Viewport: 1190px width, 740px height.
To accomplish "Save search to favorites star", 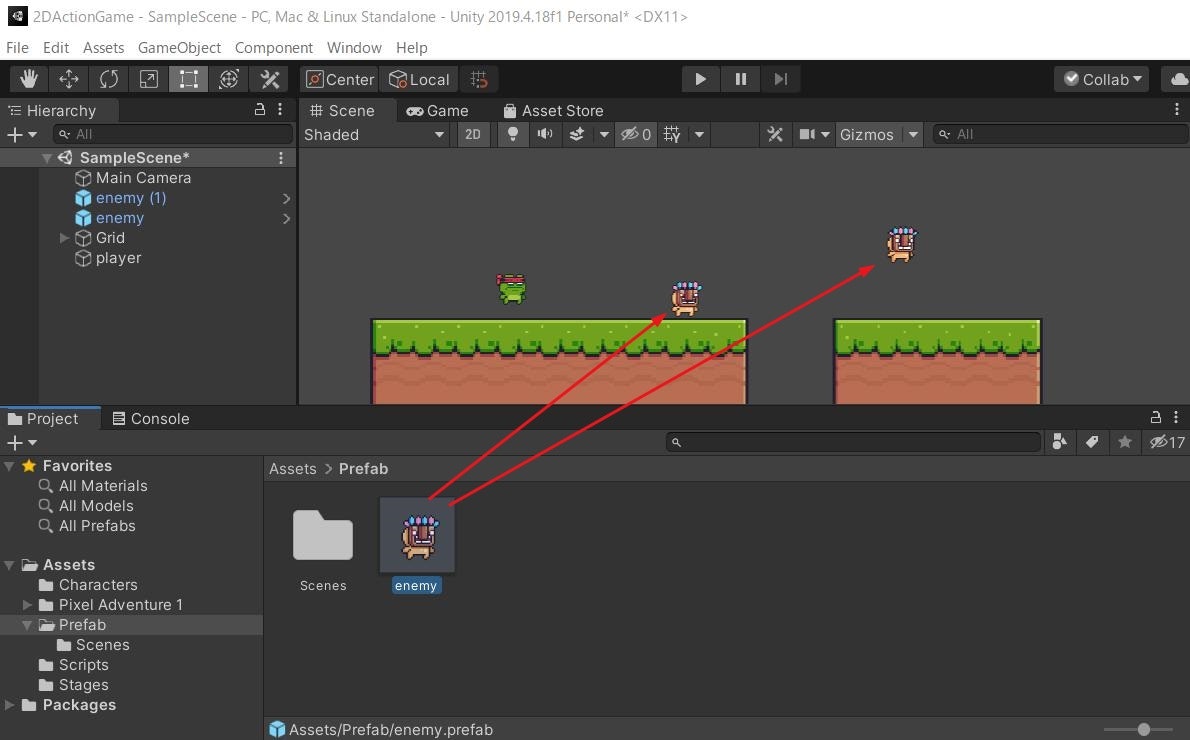I will 1125,442.
